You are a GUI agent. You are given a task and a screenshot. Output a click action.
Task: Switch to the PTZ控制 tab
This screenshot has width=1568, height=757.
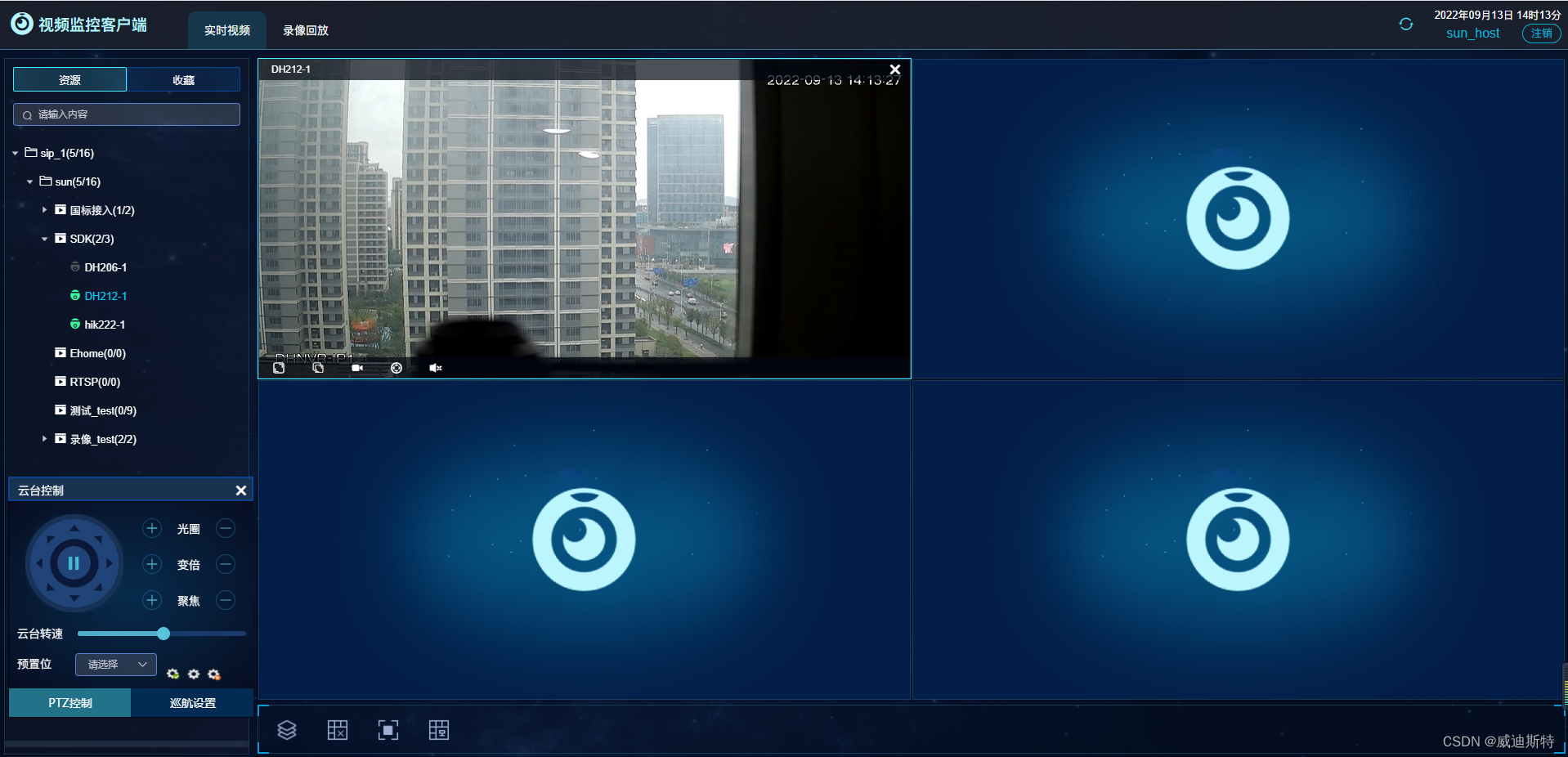tap(70, 703)
